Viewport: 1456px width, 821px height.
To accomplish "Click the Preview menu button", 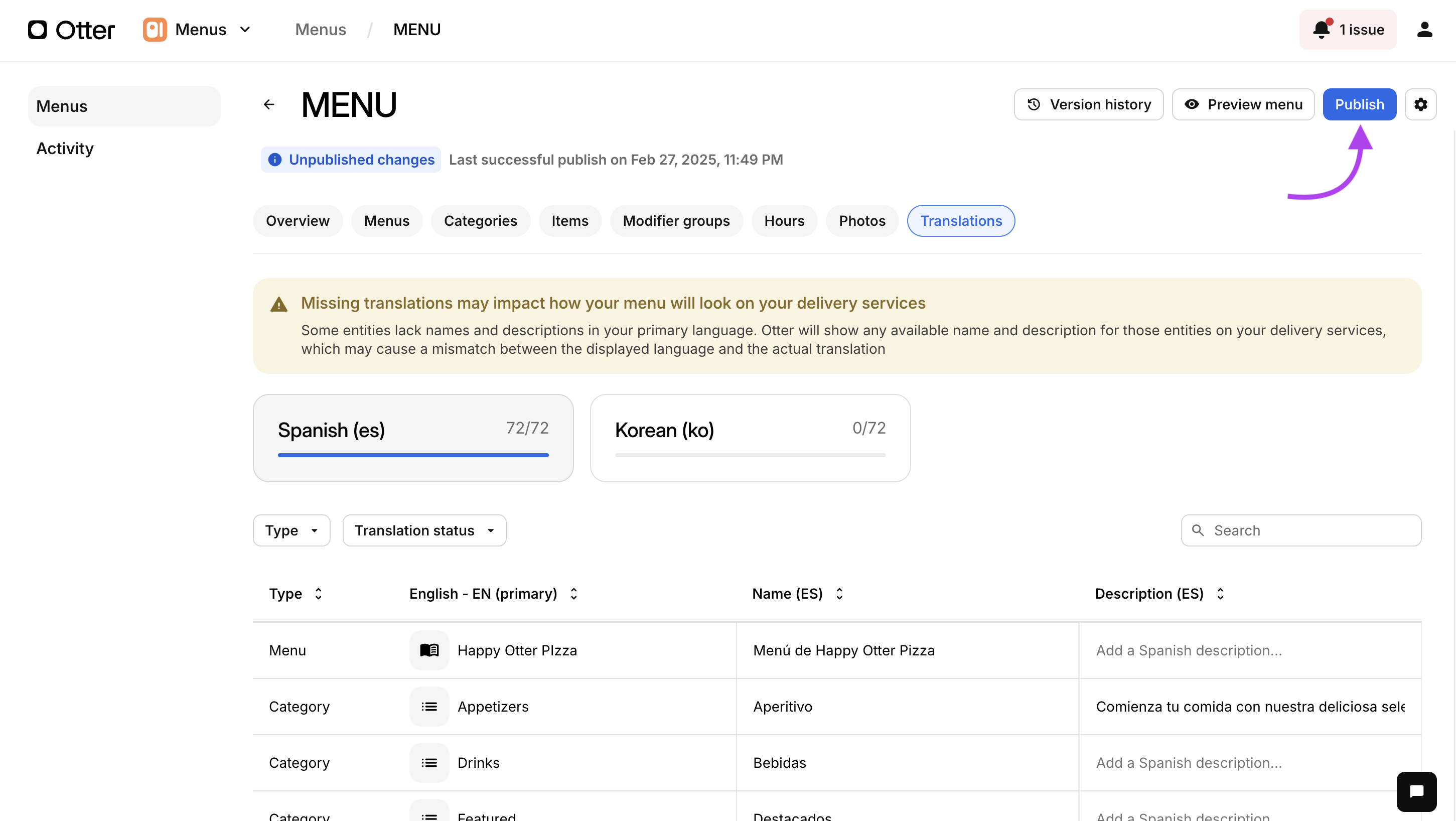I will click(x=1243, y=104).
